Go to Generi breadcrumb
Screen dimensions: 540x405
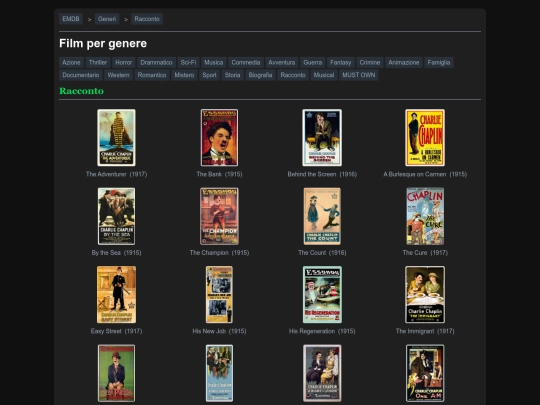point(107,19)
